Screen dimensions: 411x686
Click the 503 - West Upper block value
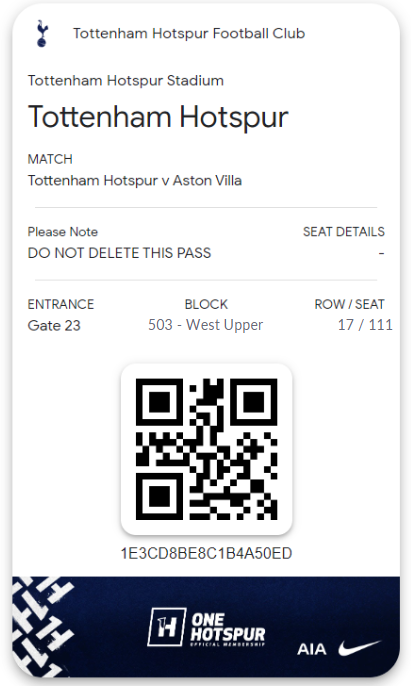click(206, 325)
